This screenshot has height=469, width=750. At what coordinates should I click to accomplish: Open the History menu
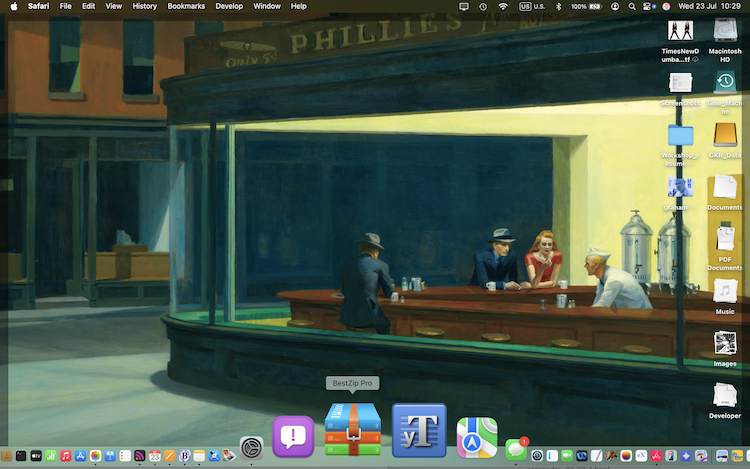click(144, 6)
